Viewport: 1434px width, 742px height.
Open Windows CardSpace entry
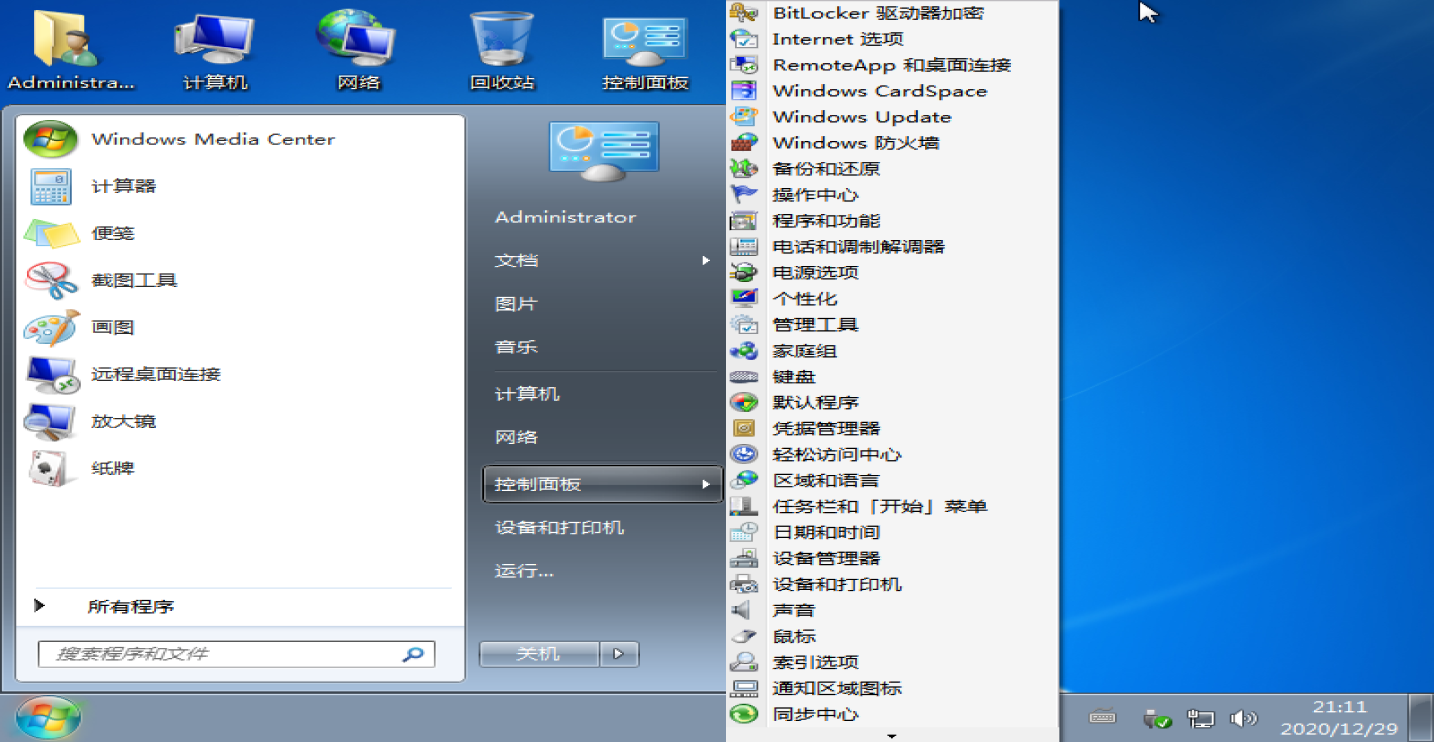(892, 91)
